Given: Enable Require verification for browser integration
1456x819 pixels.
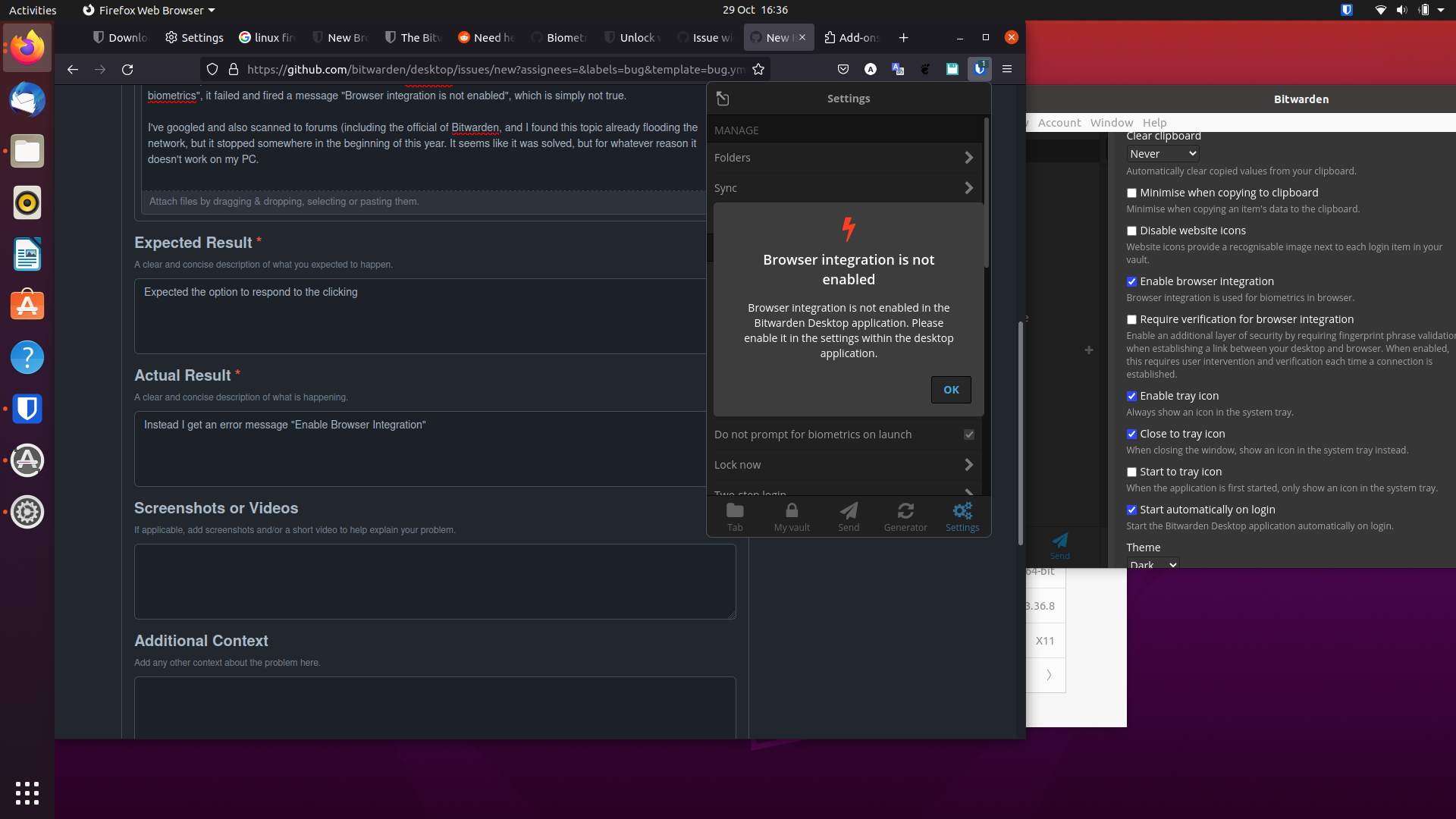Looking at the screenshot, I should (x=1131, y=319).
